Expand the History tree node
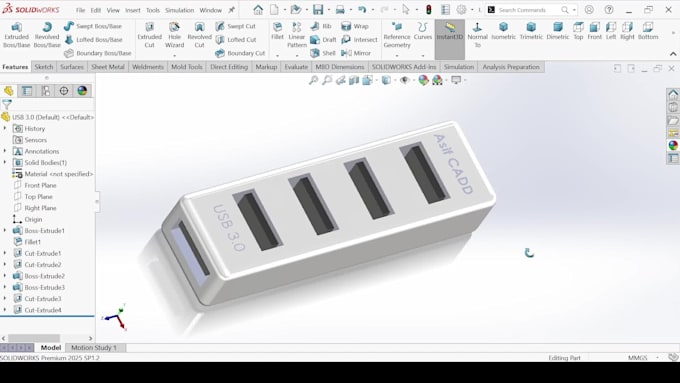 [5, 128]
